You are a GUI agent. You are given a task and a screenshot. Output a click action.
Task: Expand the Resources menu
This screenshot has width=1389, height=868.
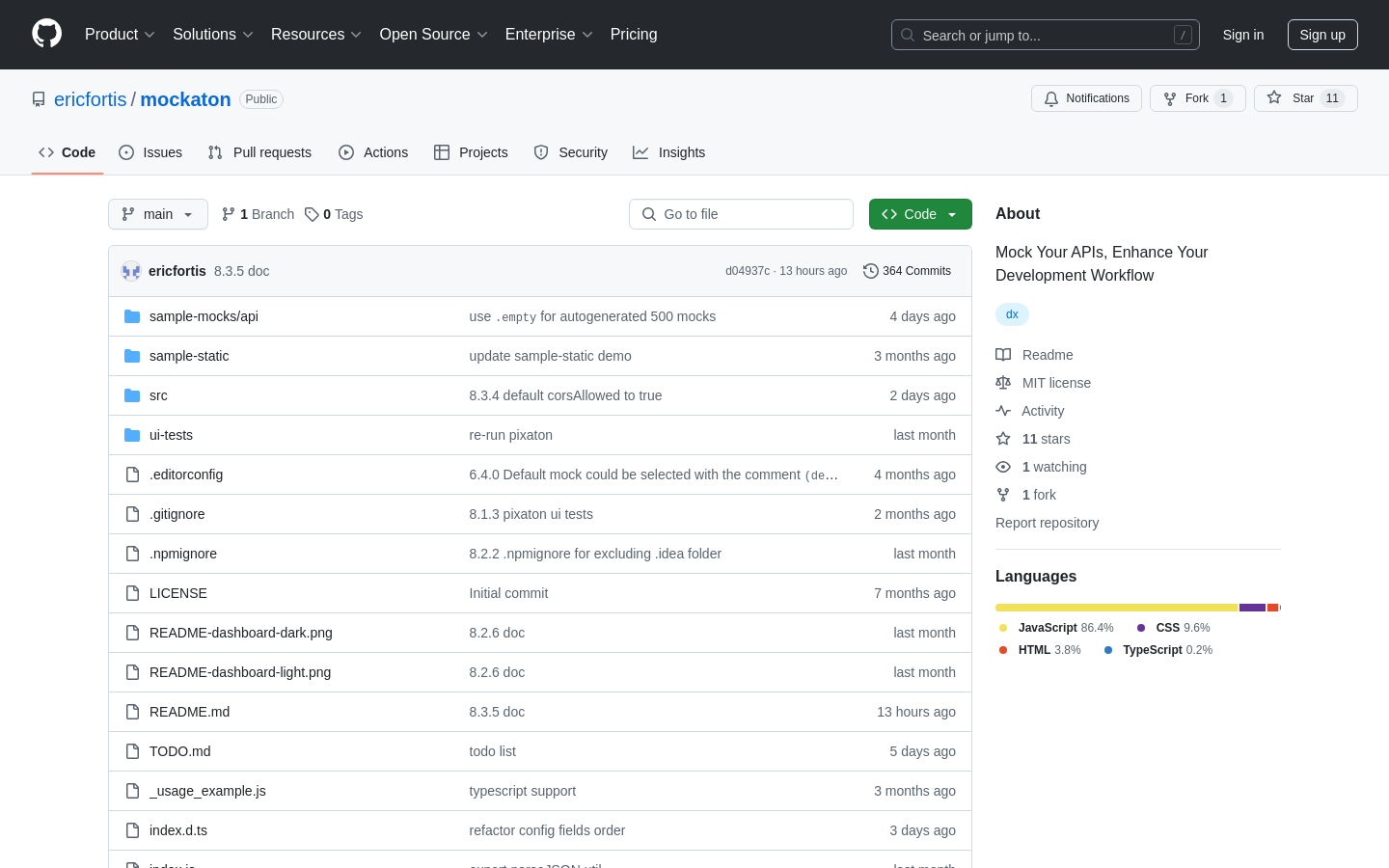(316, 34)
